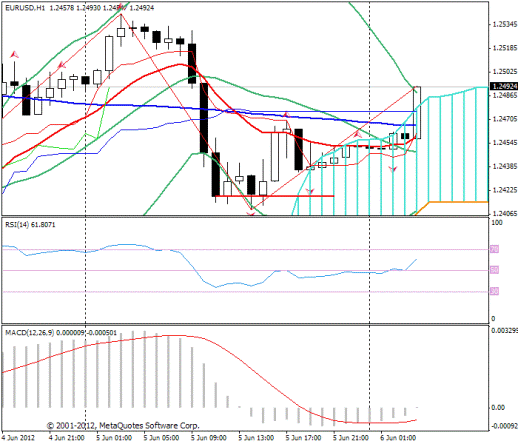Select the 5 Jun 21:00 time label
The image size is (518, 444).
[x=351, y=438]
